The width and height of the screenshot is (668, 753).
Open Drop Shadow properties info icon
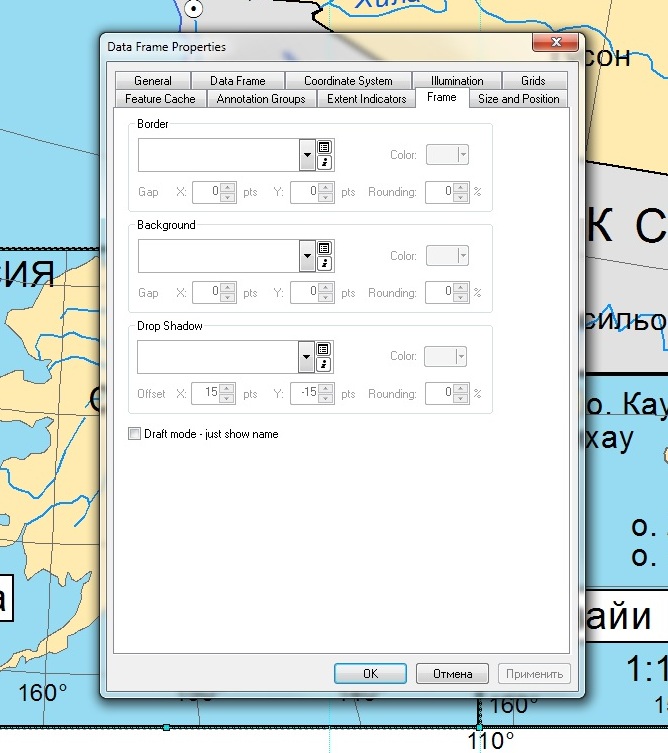tap(323, 364)
